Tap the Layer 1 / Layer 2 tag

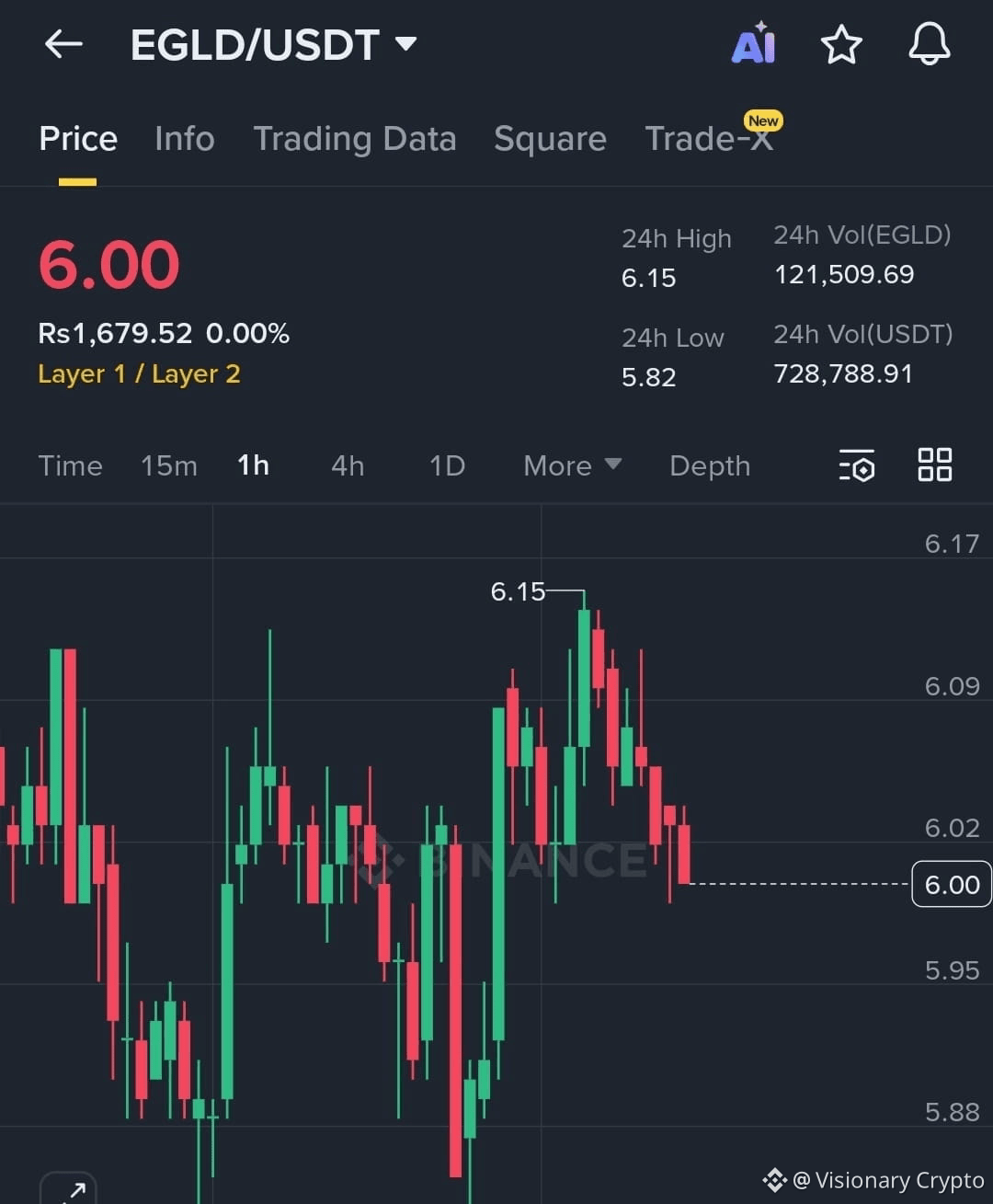[x=139, y=373]
